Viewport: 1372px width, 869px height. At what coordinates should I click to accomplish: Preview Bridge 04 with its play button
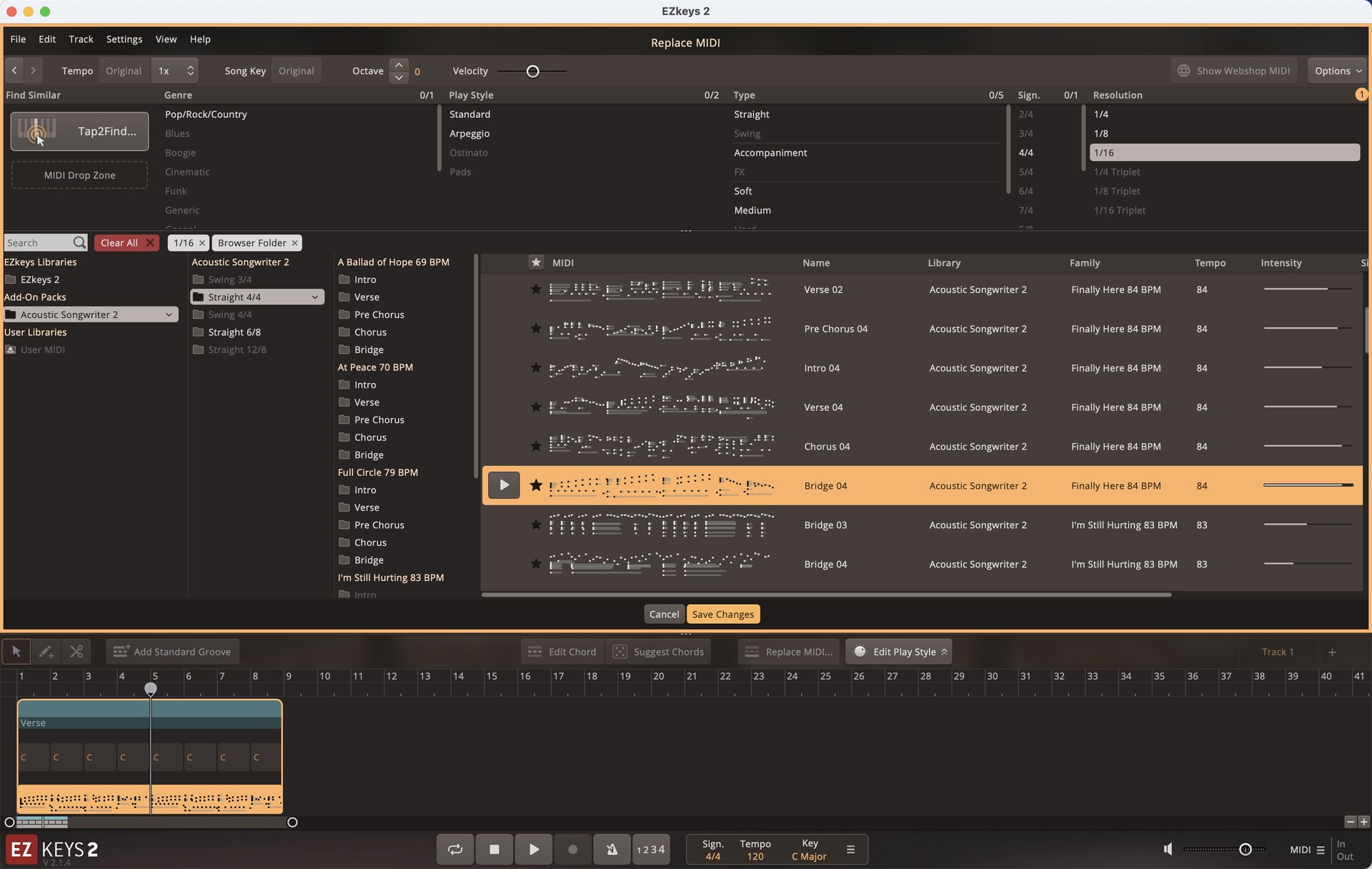[x=504, y=485]
